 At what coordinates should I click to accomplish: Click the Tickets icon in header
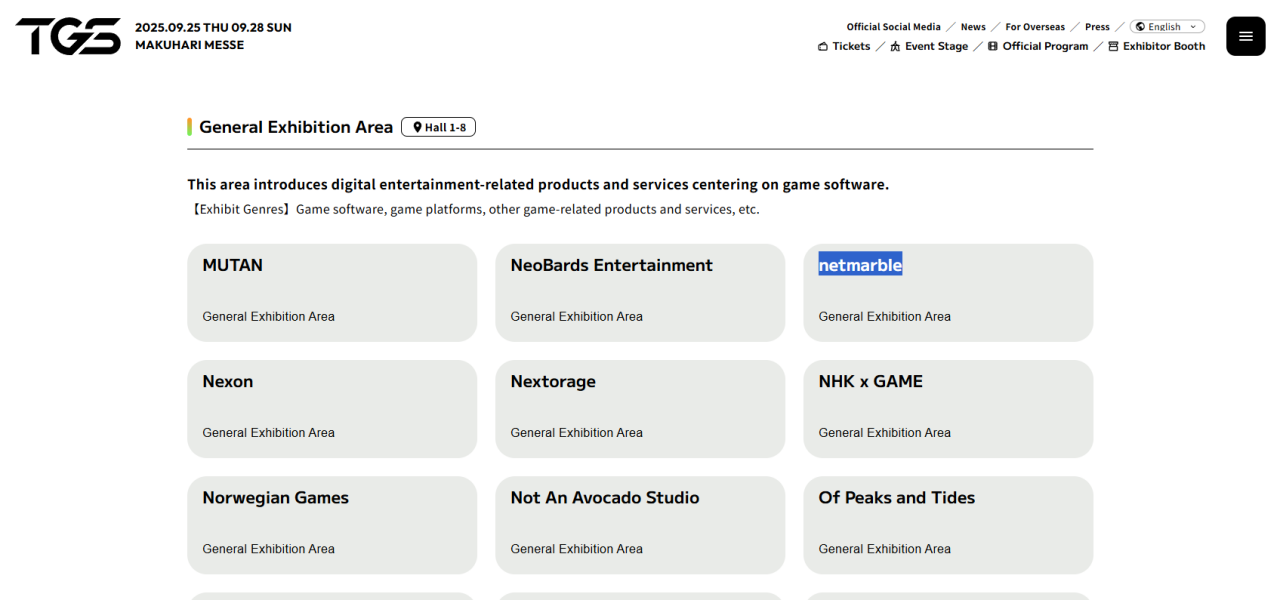point(823,46)
